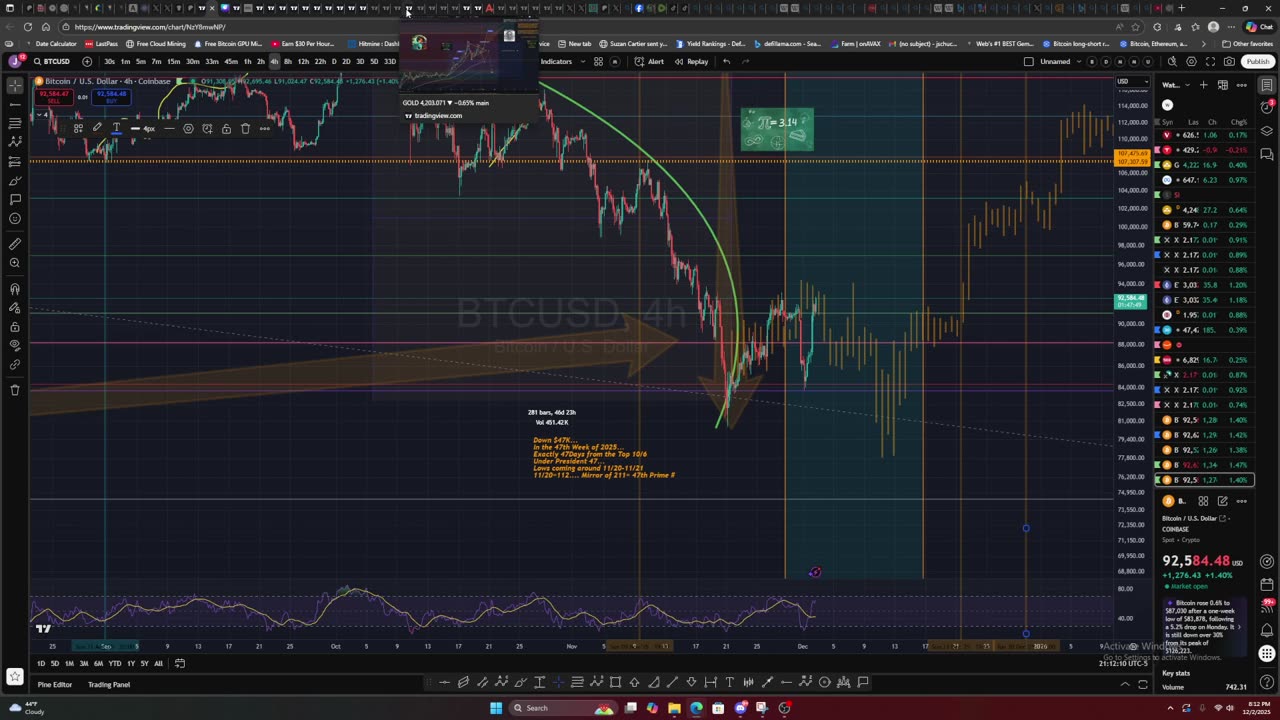Expand the collapsed indicator legend chevron
Viewport: 1280px width, 720px height.
[x=43, y=115]
